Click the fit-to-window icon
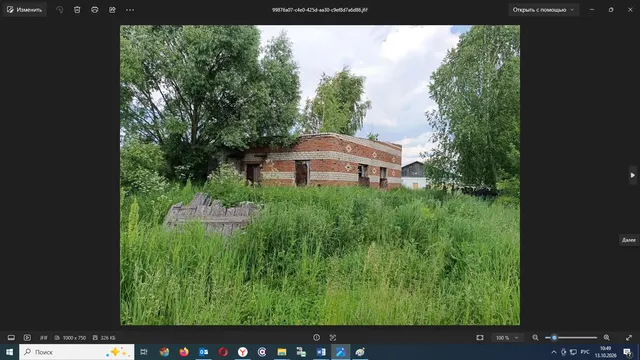Image resolution: width=640 pixels, height=360 pixels. point(480,338)
